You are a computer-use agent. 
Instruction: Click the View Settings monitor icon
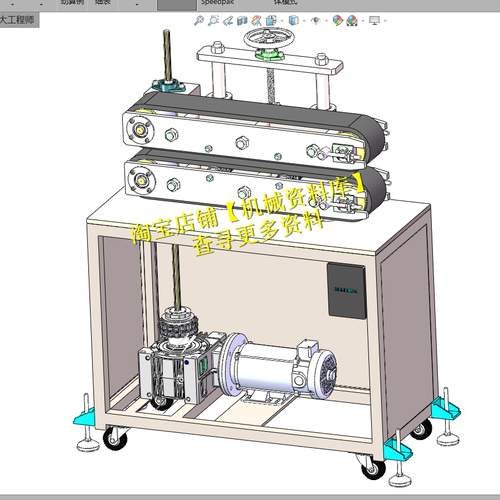375,21
